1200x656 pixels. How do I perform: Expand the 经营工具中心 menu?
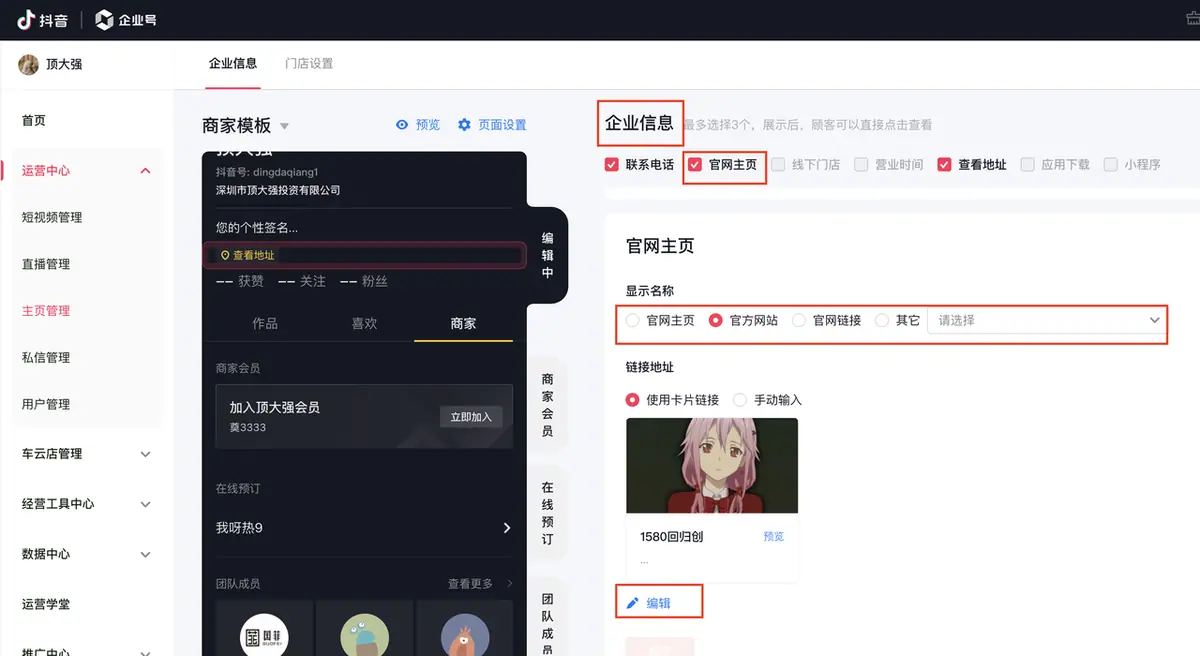click(x=145, y=504)
